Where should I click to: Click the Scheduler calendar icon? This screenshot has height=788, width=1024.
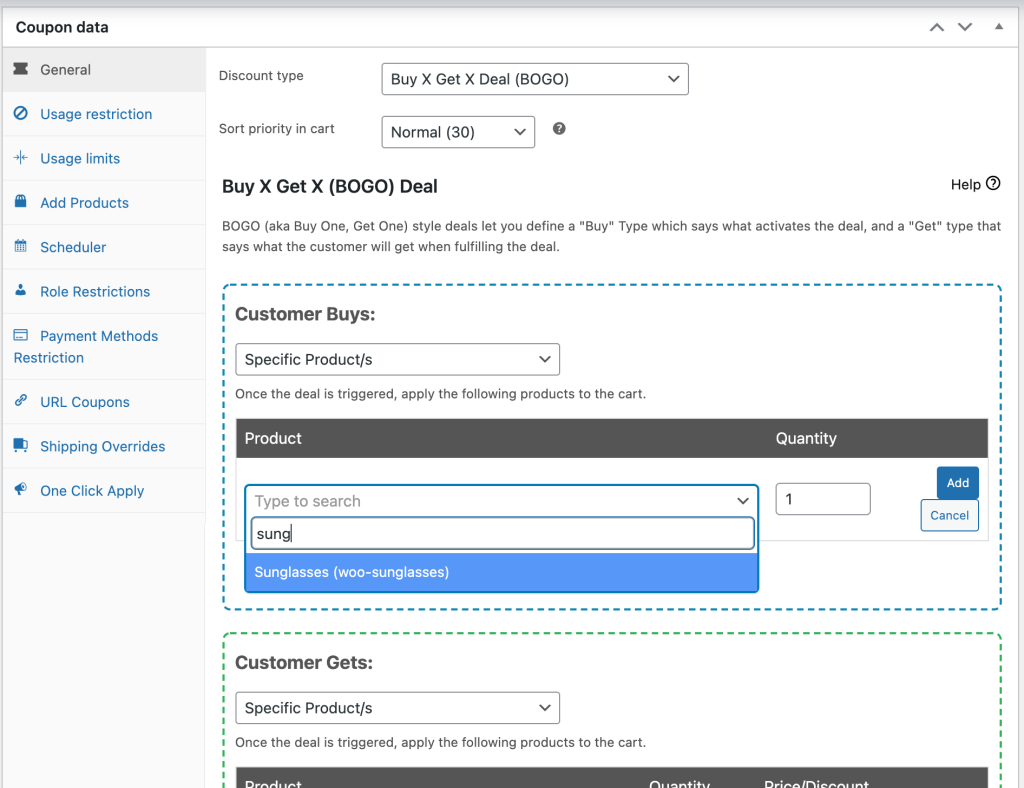[x=21, y=246]
